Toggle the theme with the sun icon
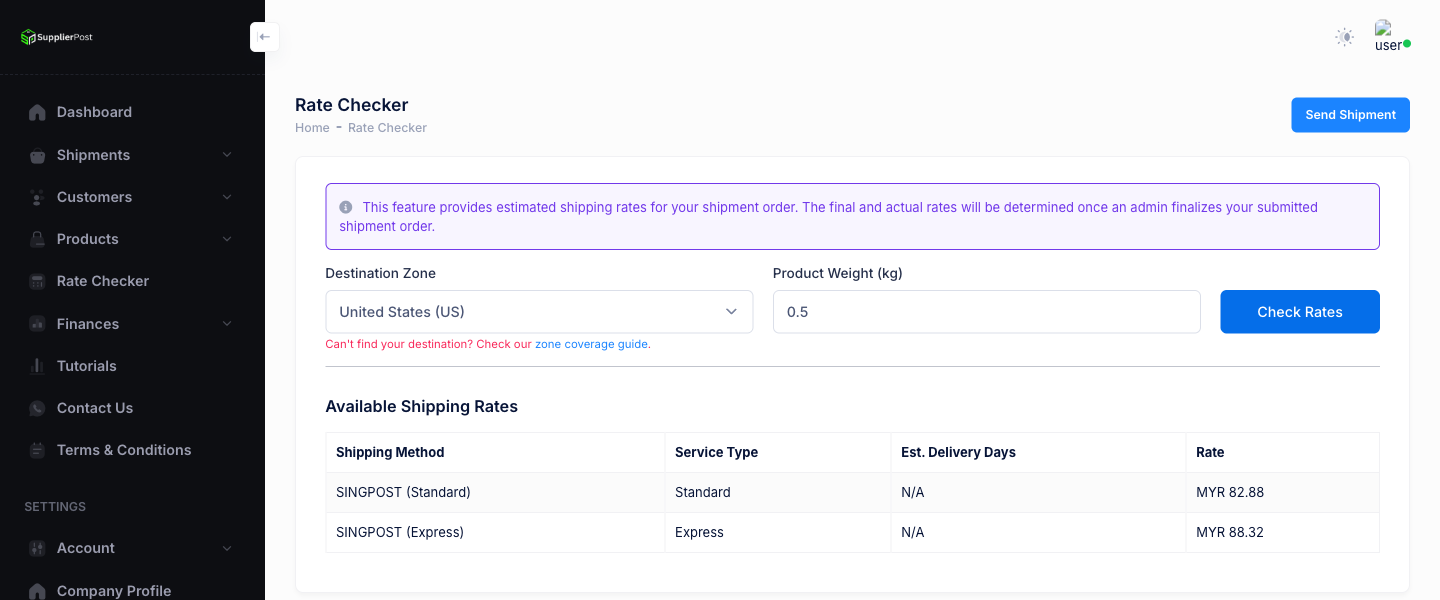This screenshot has width=1440, height=600. click(1344, 36)
